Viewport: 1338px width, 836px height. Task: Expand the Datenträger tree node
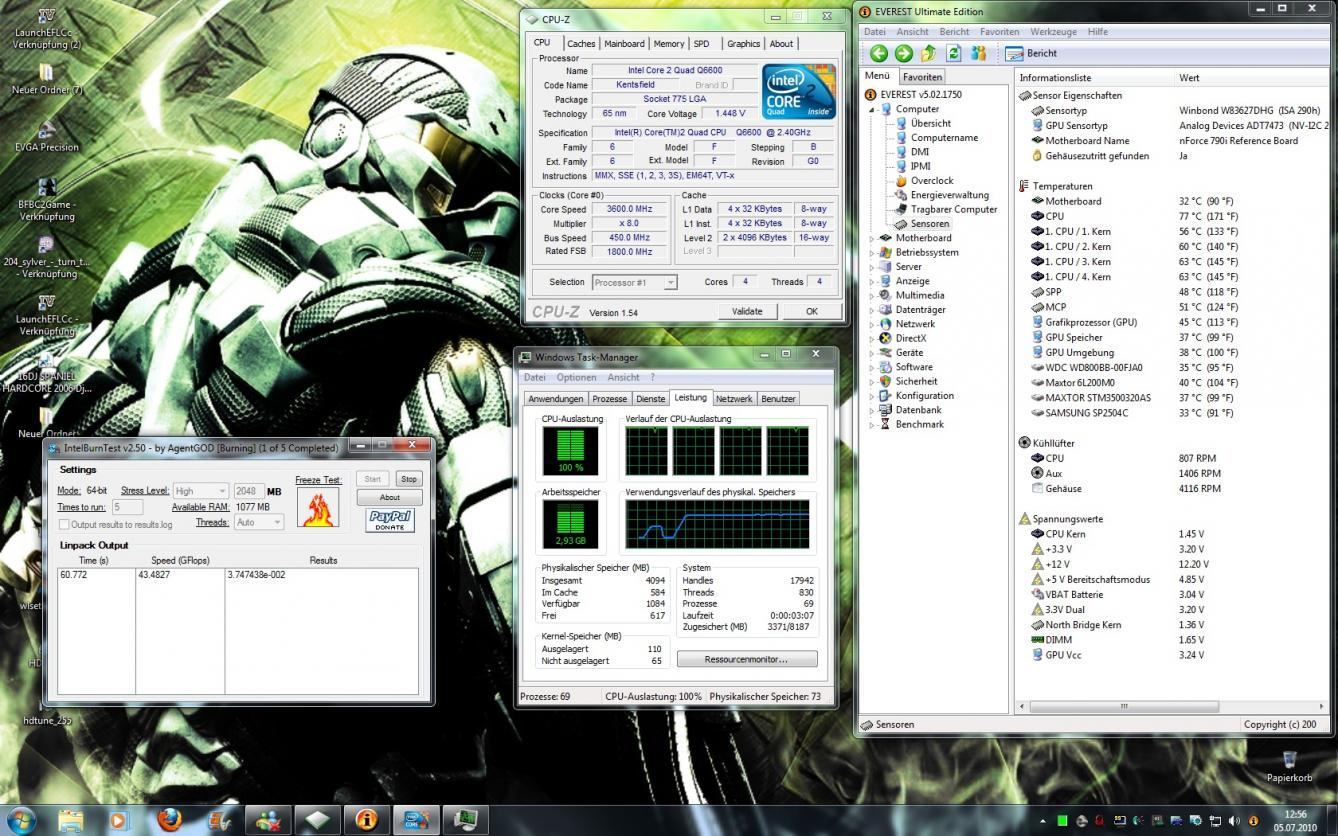coord(871,310)
